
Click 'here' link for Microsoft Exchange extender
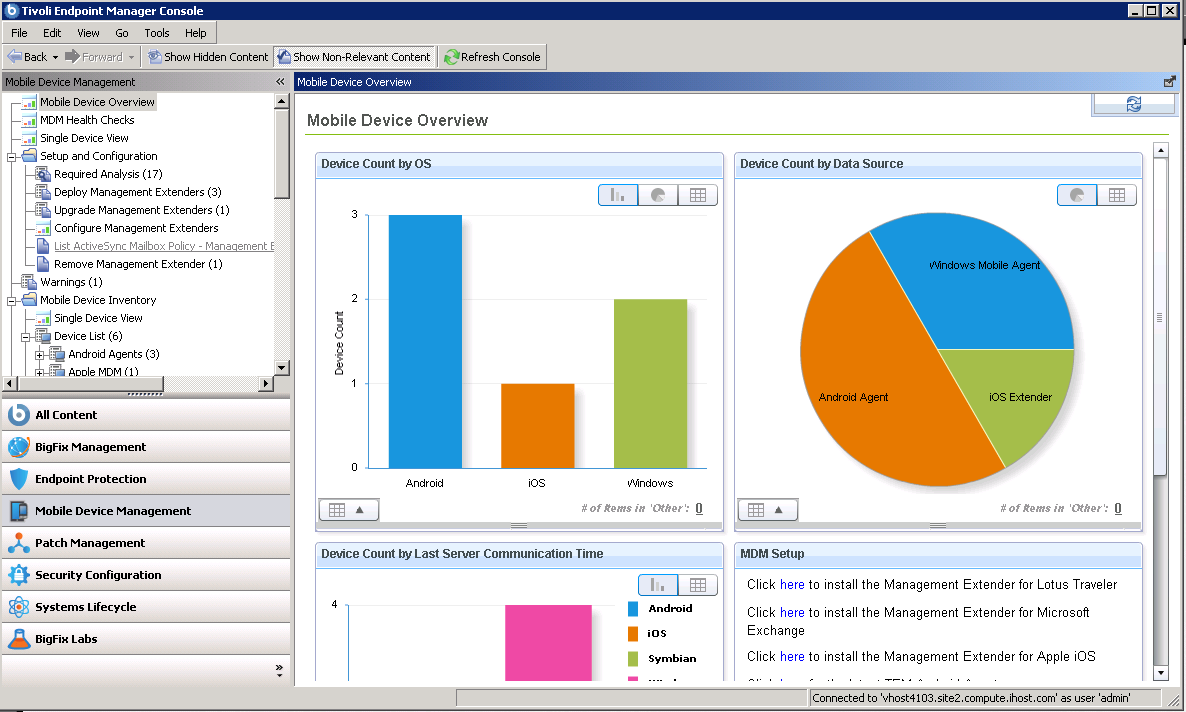[x=792, y=612]
